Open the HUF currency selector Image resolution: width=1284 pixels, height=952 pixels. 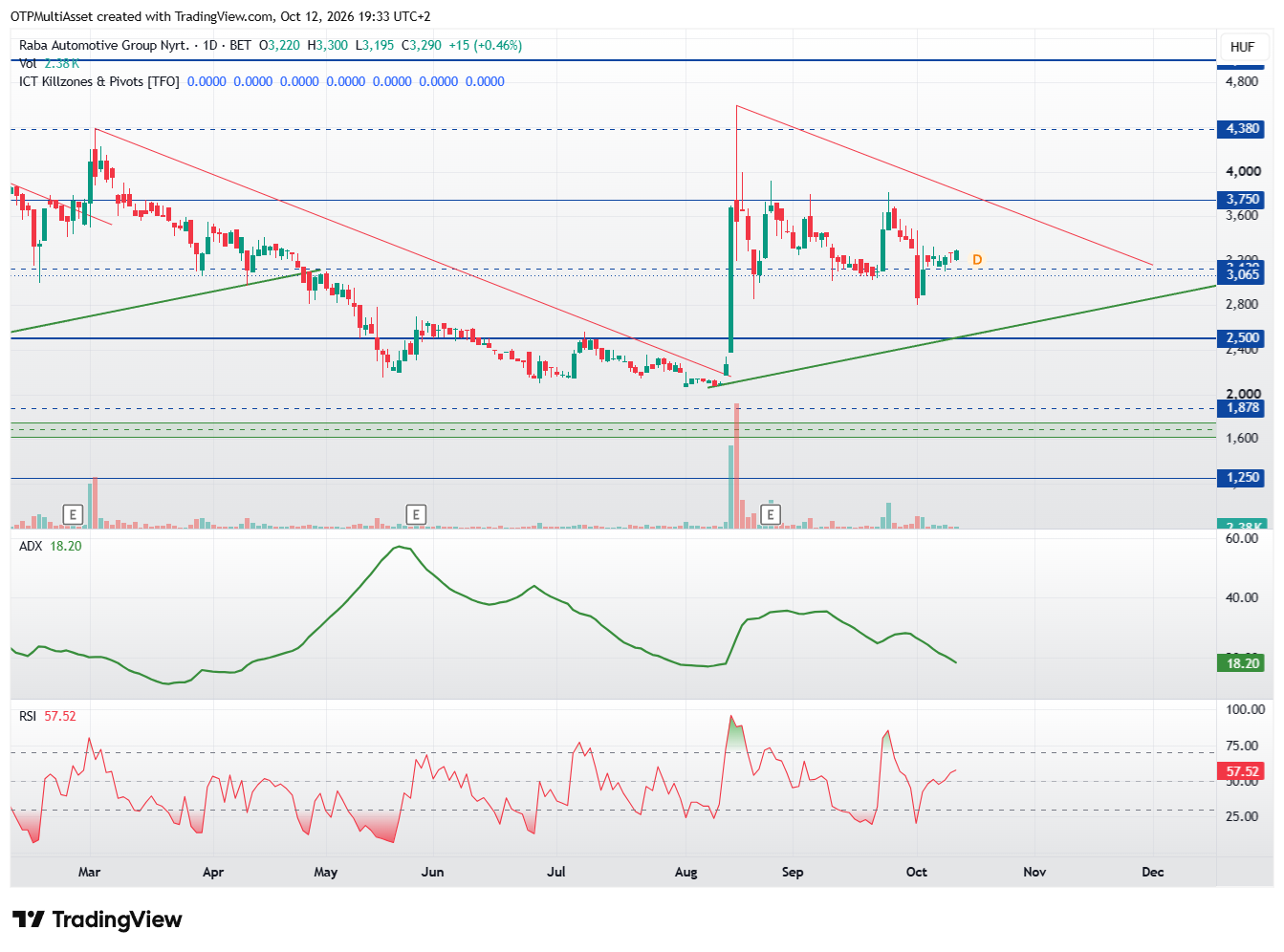click(1242, 47)
